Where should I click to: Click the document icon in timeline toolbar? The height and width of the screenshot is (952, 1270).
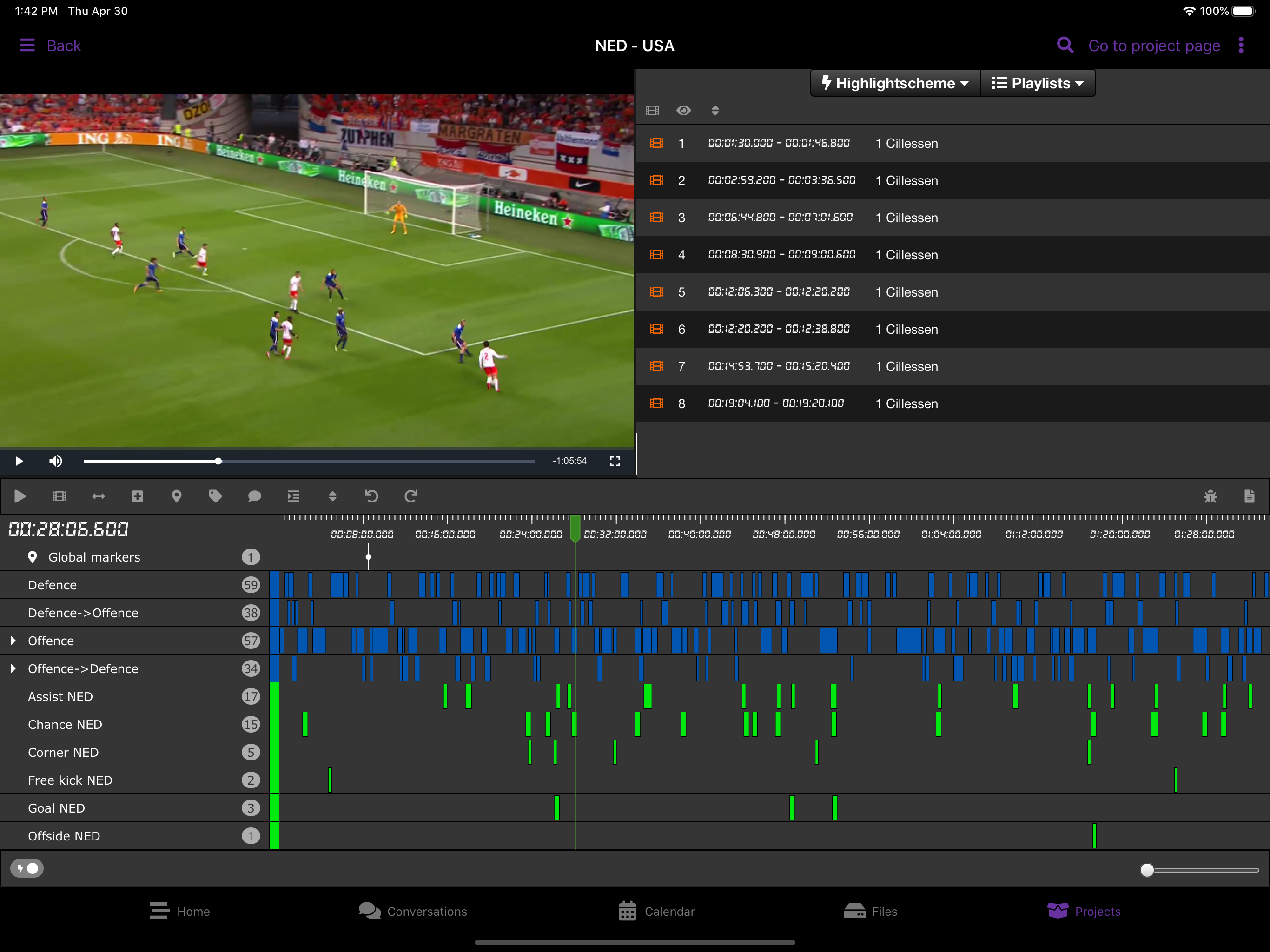[1250, 496]
